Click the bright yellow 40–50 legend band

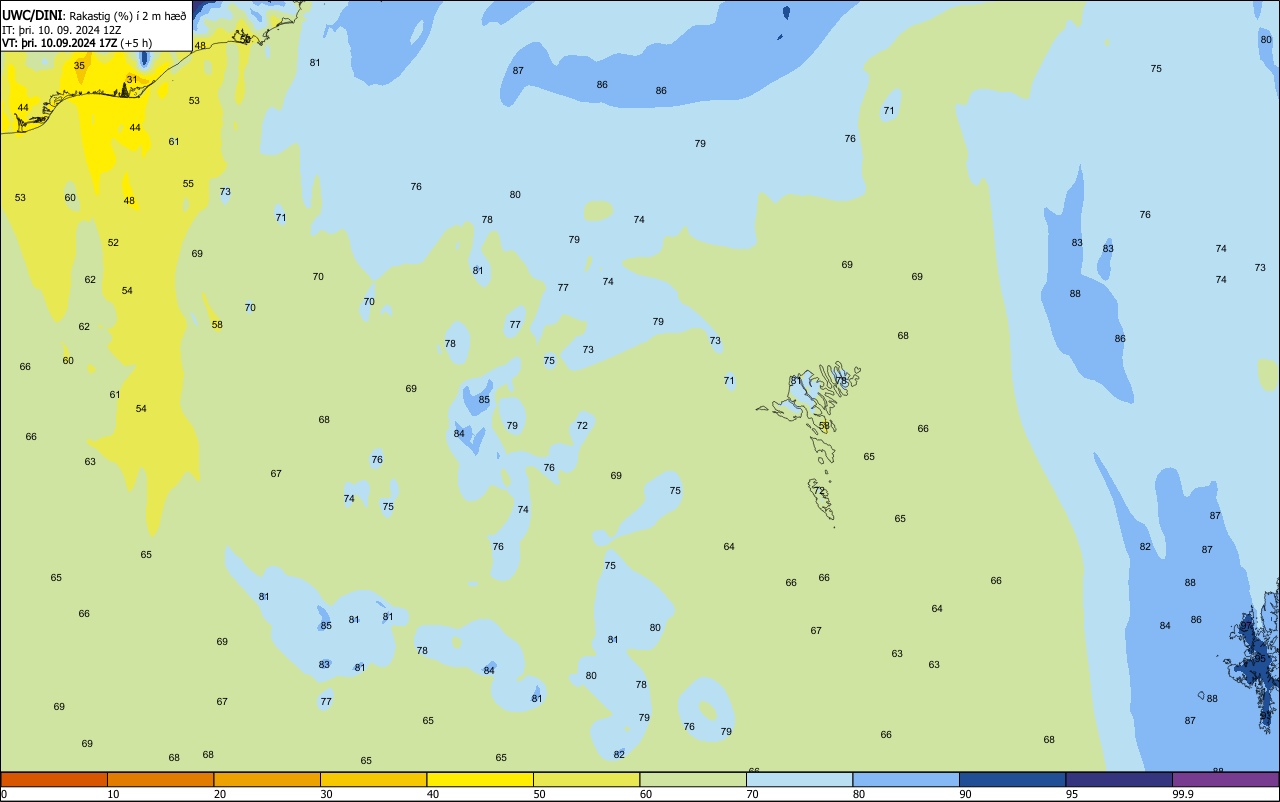480,779
